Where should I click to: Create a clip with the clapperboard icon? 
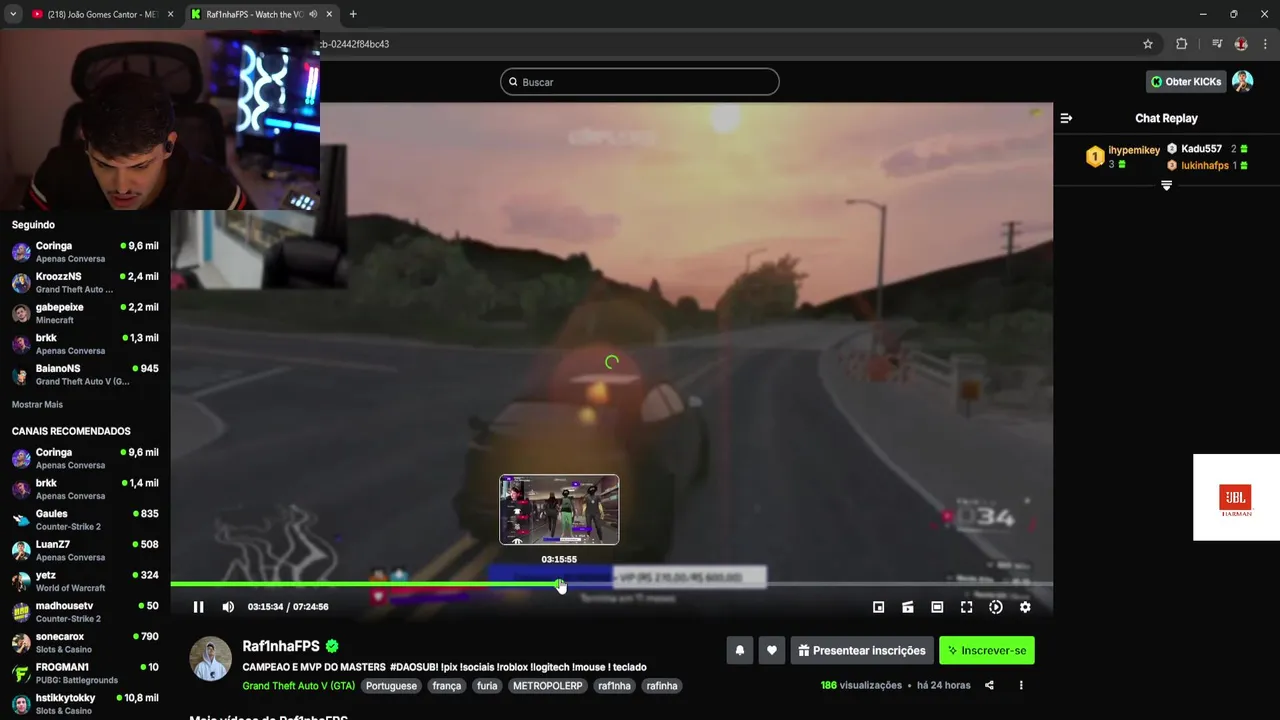908,607
